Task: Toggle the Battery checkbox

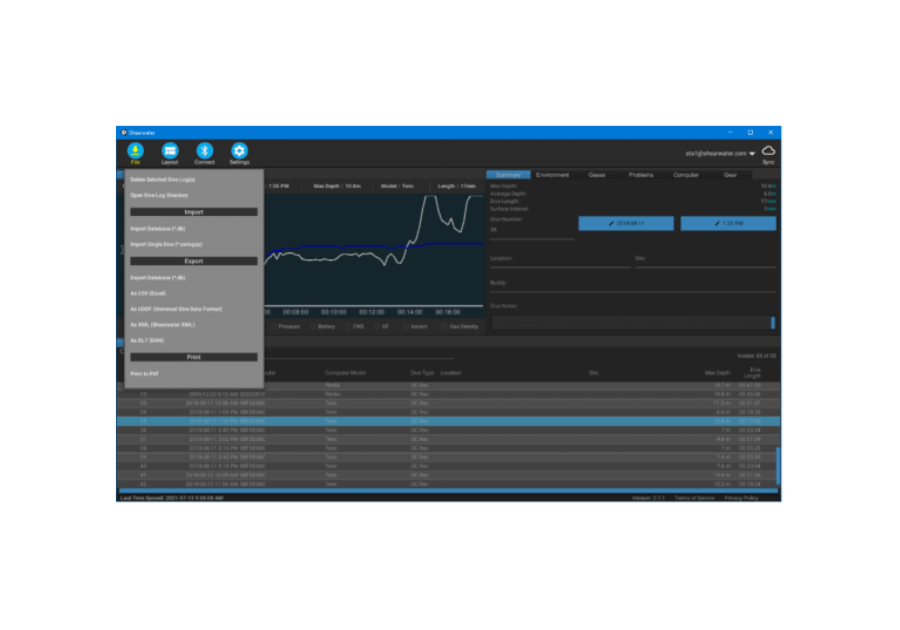Action: click(x=311, y=326)
